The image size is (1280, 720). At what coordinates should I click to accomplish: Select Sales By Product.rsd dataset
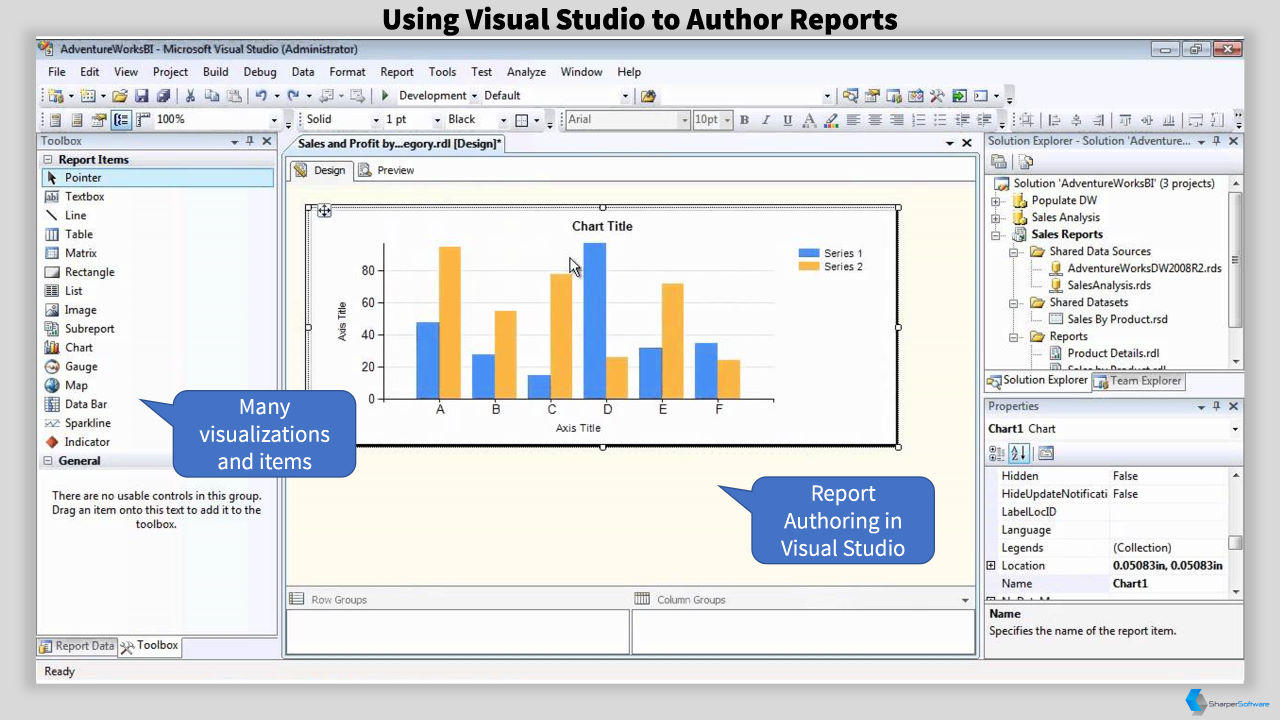[1117, 320]
